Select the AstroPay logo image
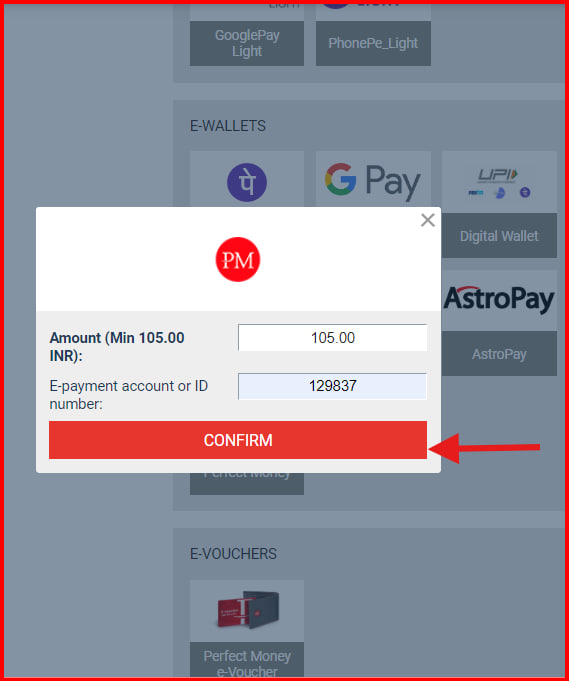569x681 pixels. point(499,299)
